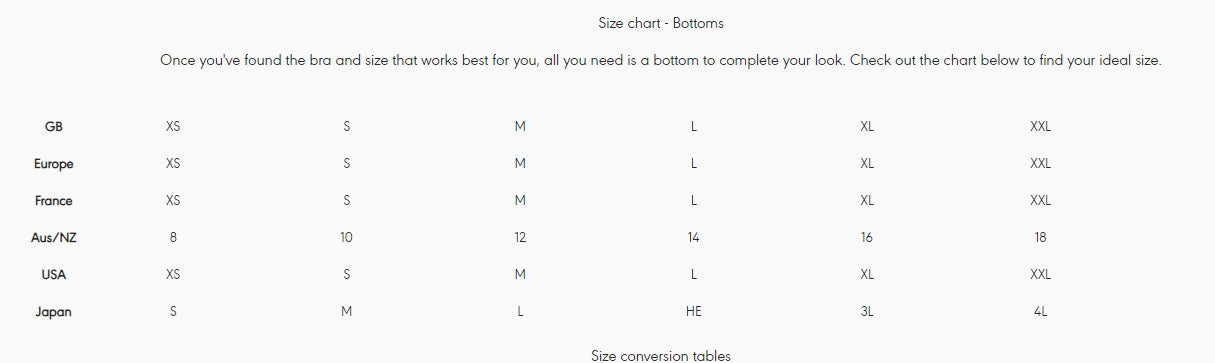Click the Japan row label
Viewport: 1215px width, 363px height.
coord(54,312)
